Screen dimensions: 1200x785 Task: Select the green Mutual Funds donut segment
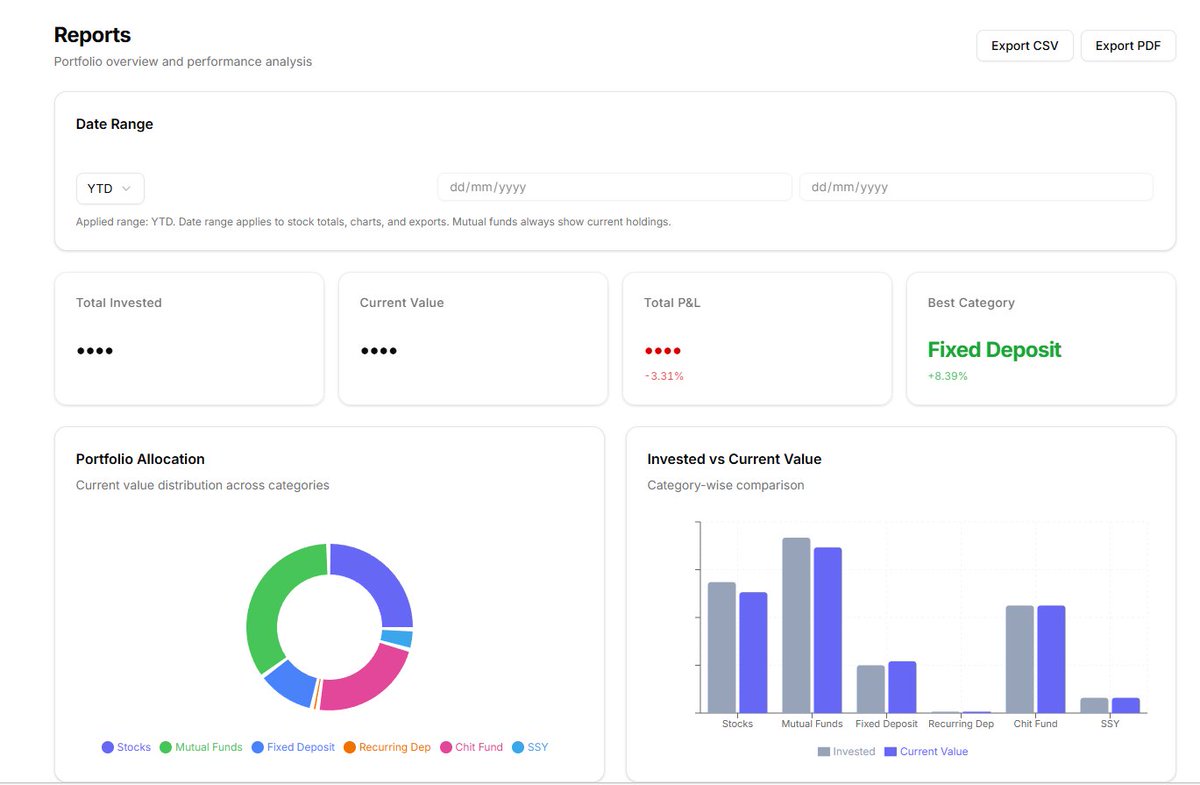[274, 600]
